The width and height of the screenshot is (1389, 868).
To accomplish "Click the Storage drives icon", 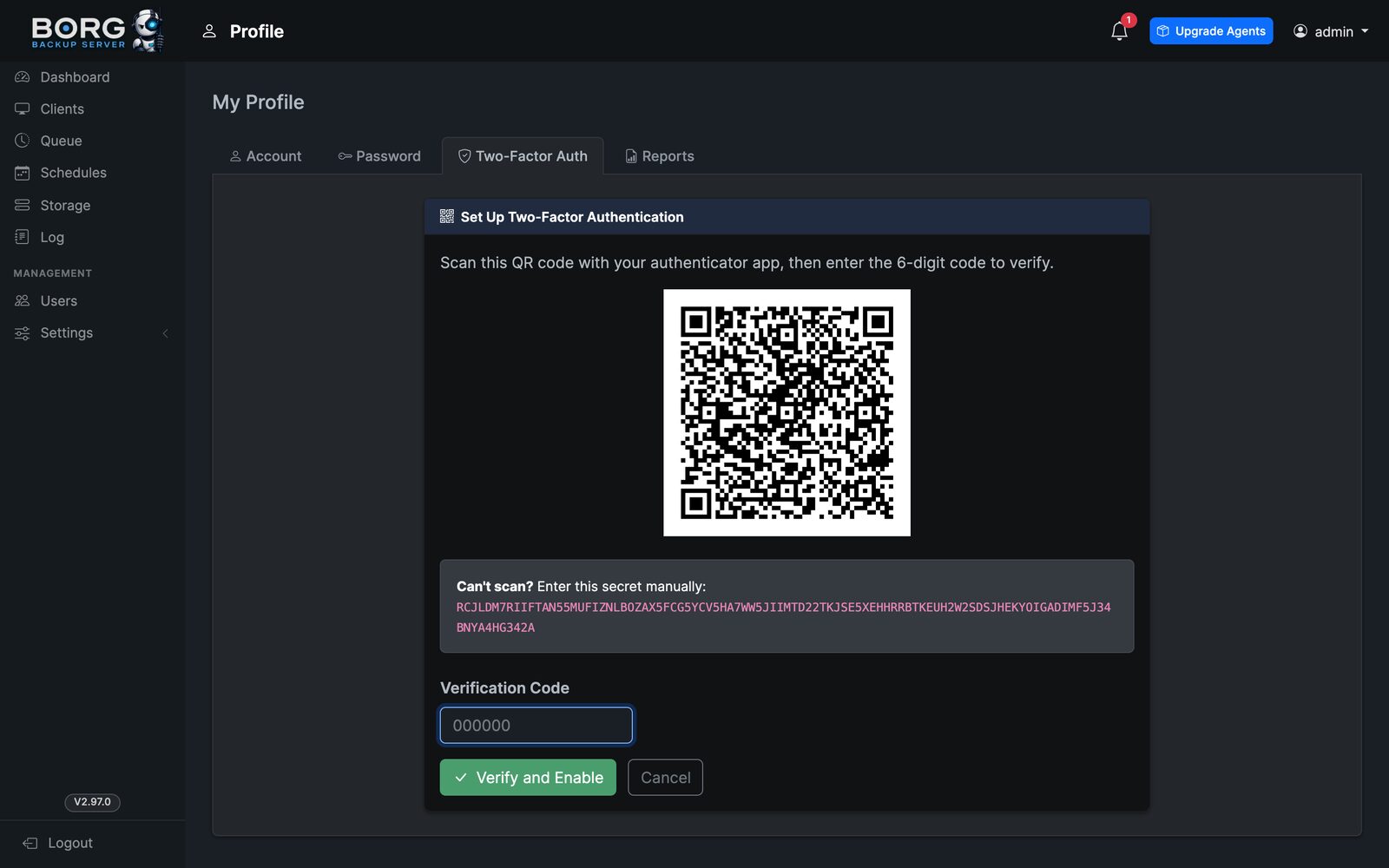I will point(23,205).
